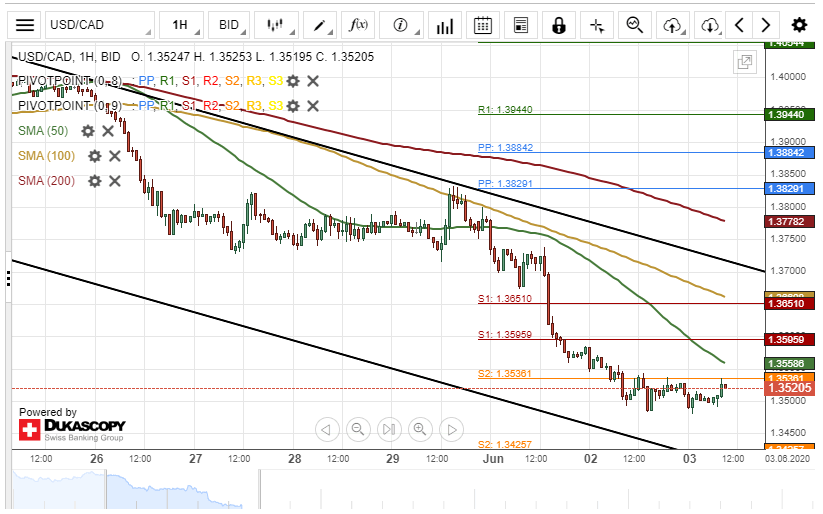This screenshot has height=514, width=823.
Task: Enable the crosshair cursor tool
Action: tap(597, 25)
